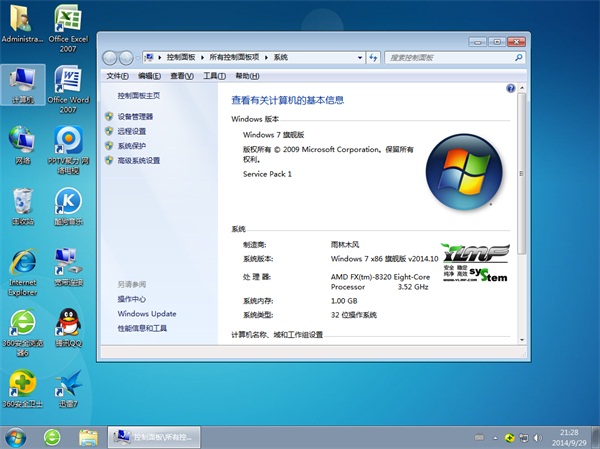Go forward with the navigation arrow
Screen dimensions: 600x449
click(x=126, y=58)
